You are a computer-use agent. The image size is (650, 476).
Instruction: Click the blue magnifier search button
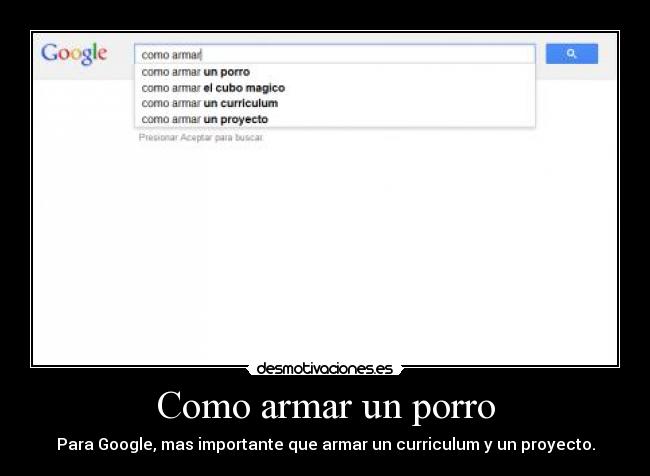click(572, 54)
